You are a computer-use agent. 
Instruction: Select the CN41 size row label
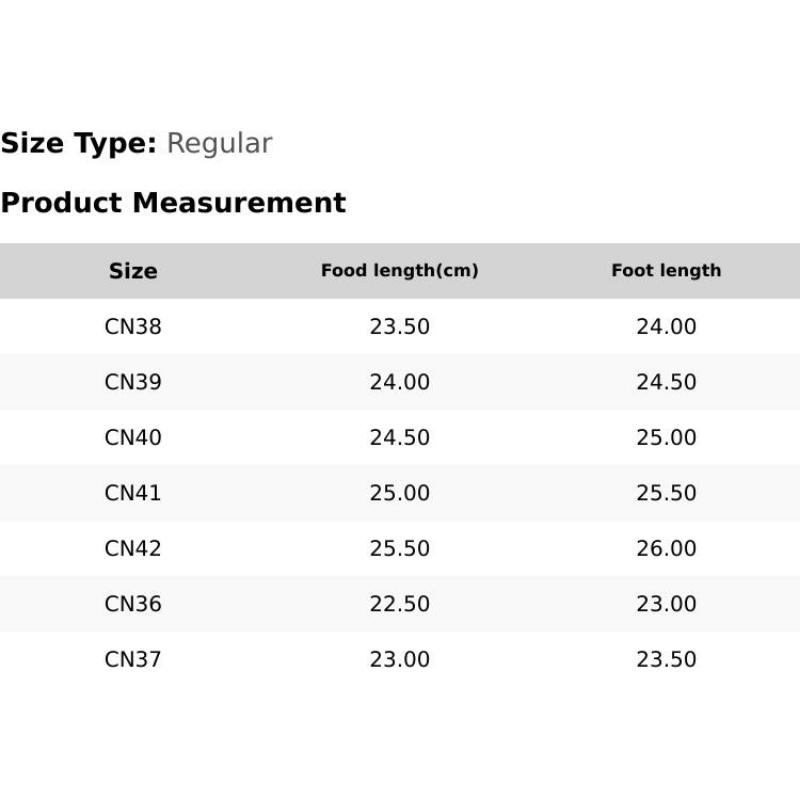click(133, 493)
